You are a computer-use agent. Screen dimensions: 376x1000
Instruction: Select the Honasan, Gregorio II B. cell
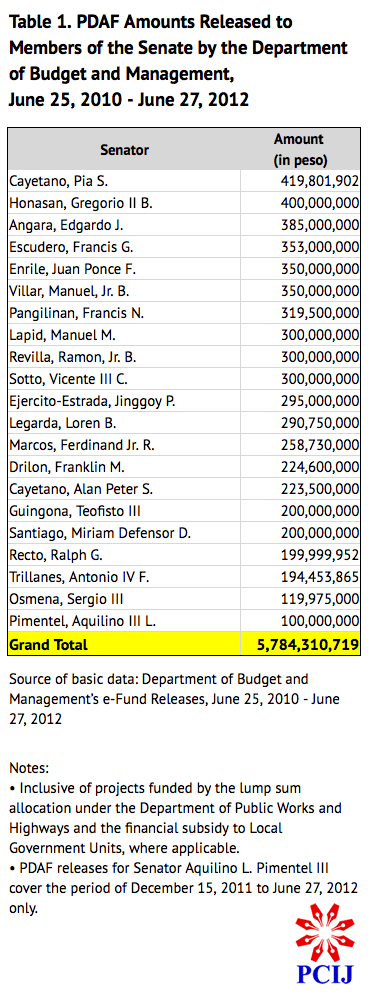124,203
